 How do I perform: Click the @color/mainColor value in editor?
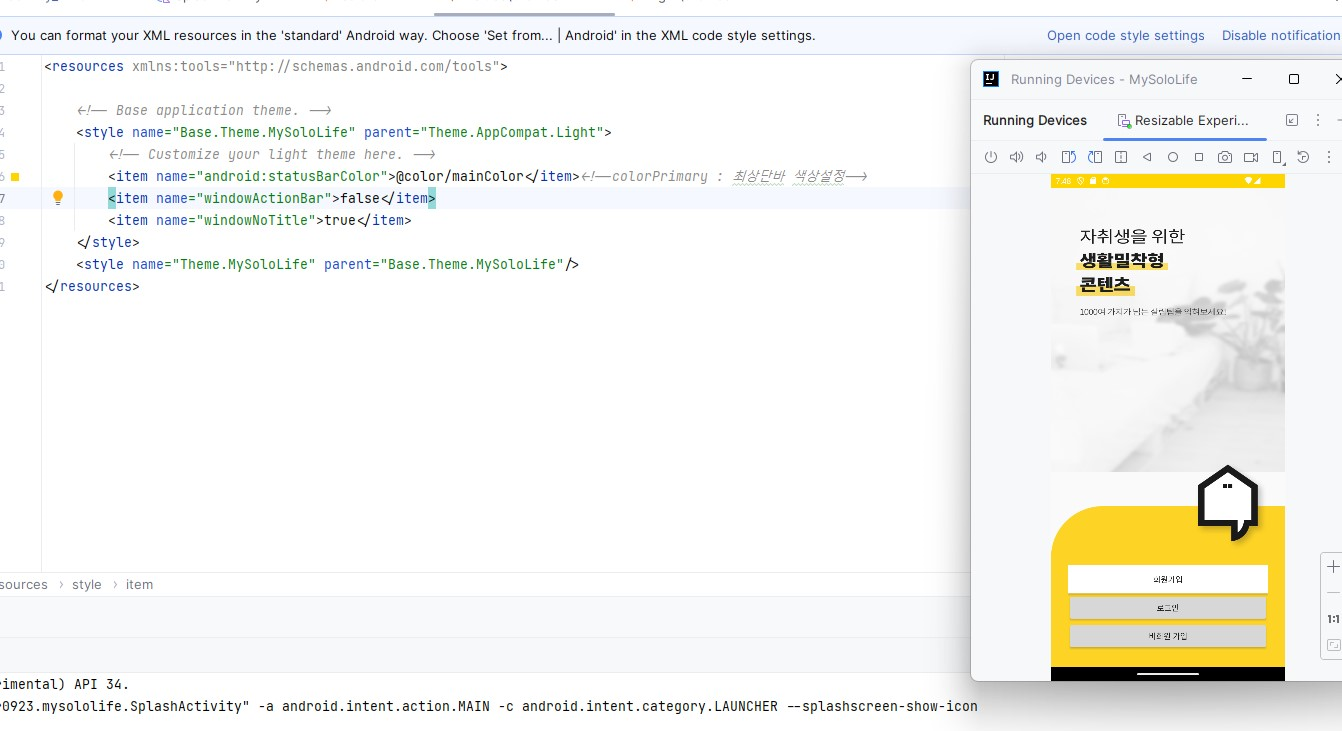460,176
